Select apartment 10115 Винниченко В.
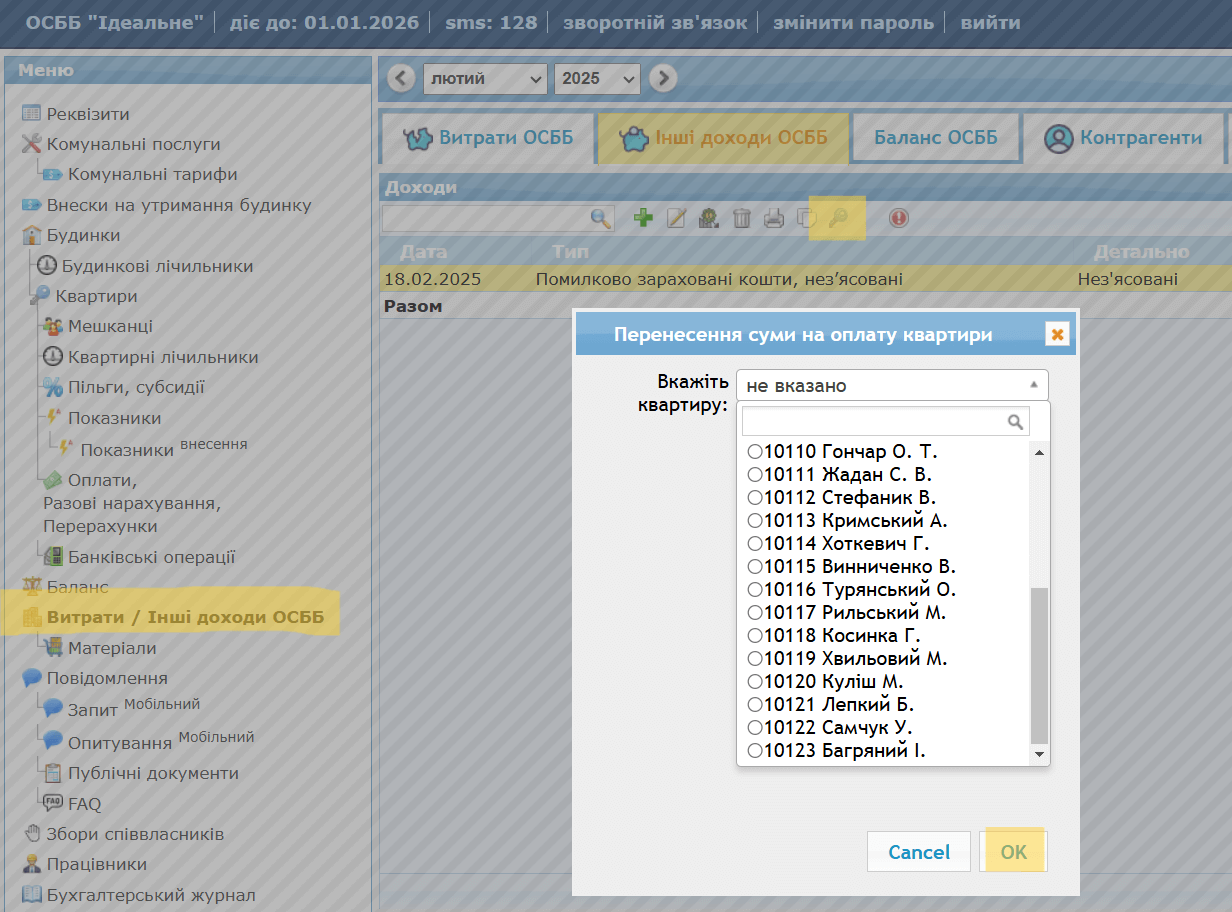The image size is (1232, 912). pos(852,566)
